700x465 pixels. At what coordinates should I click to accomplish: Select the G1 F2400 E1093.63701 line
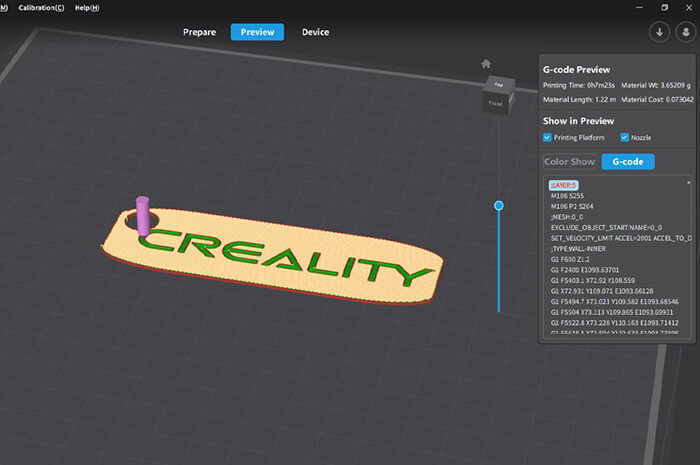click(x=585, y=270)
